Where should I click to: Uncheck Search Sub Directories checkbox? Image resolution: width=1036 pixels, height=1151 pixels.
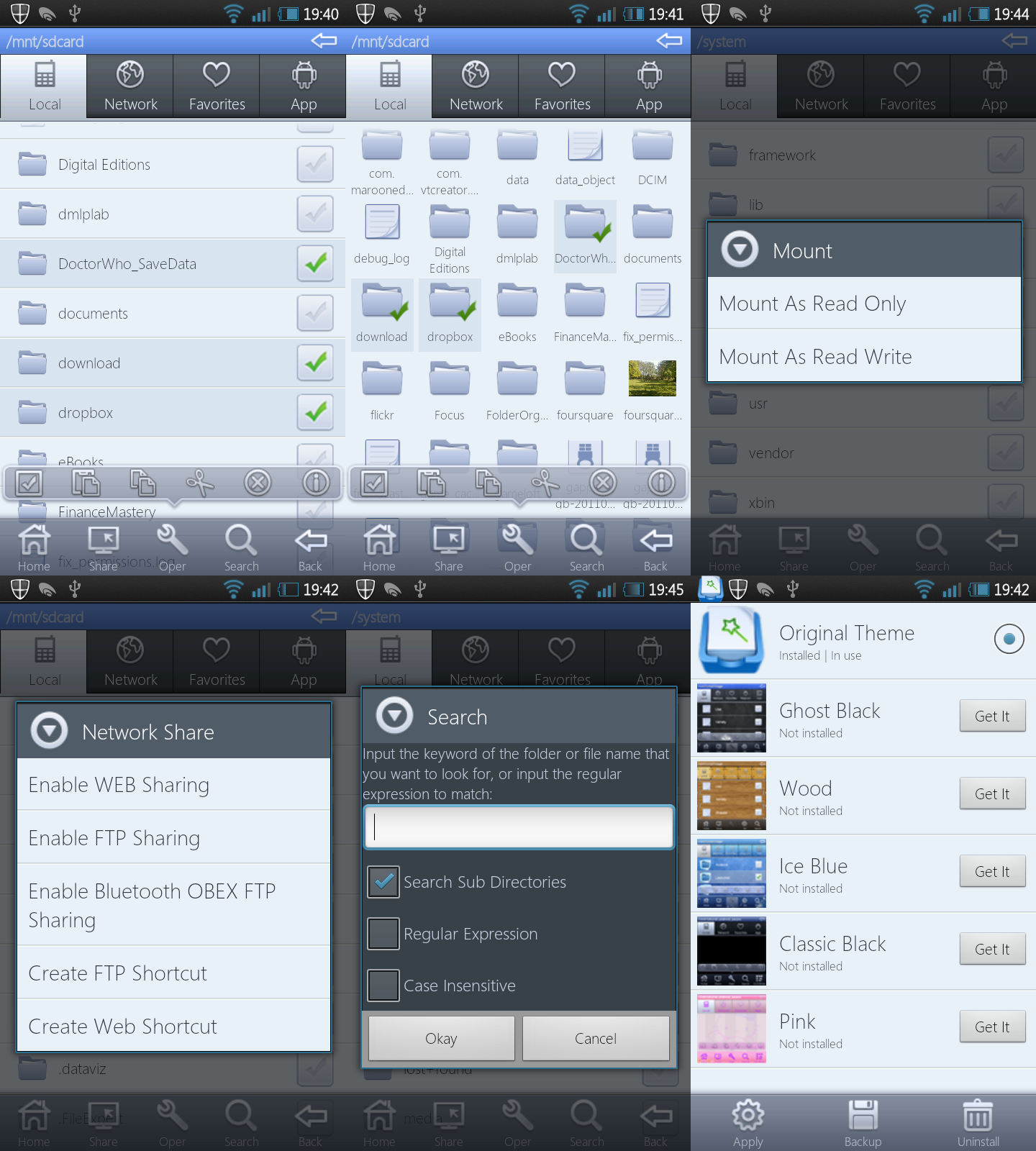[x=383, y=882]
